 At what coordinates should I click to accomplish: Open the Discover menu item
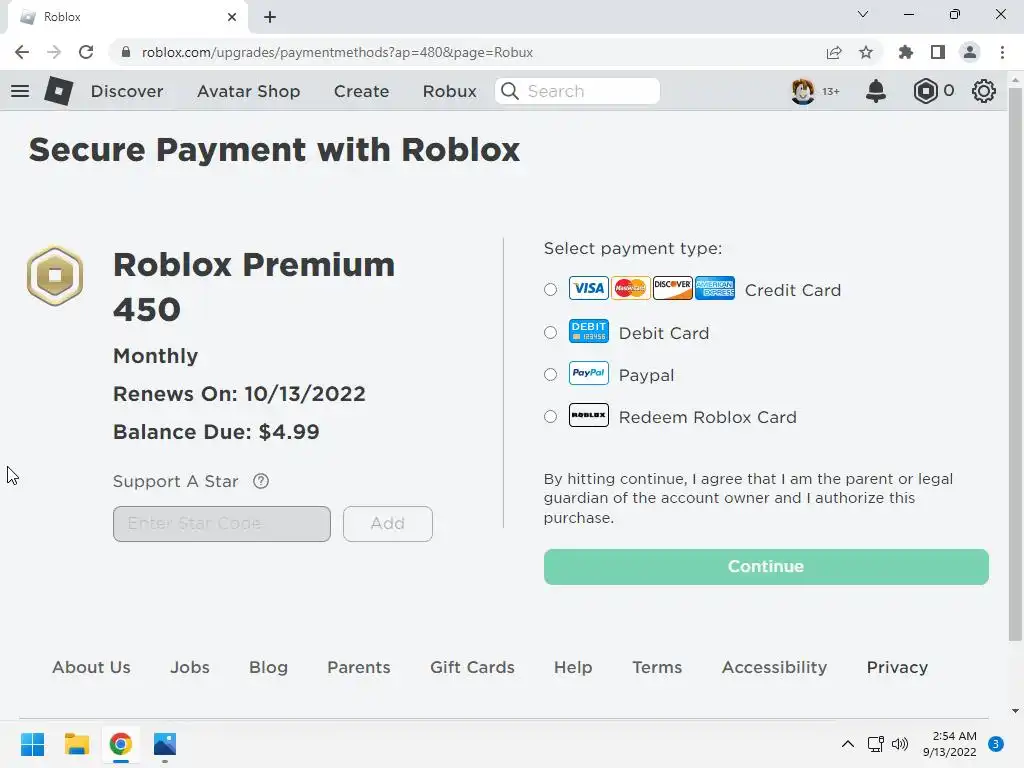127,91
